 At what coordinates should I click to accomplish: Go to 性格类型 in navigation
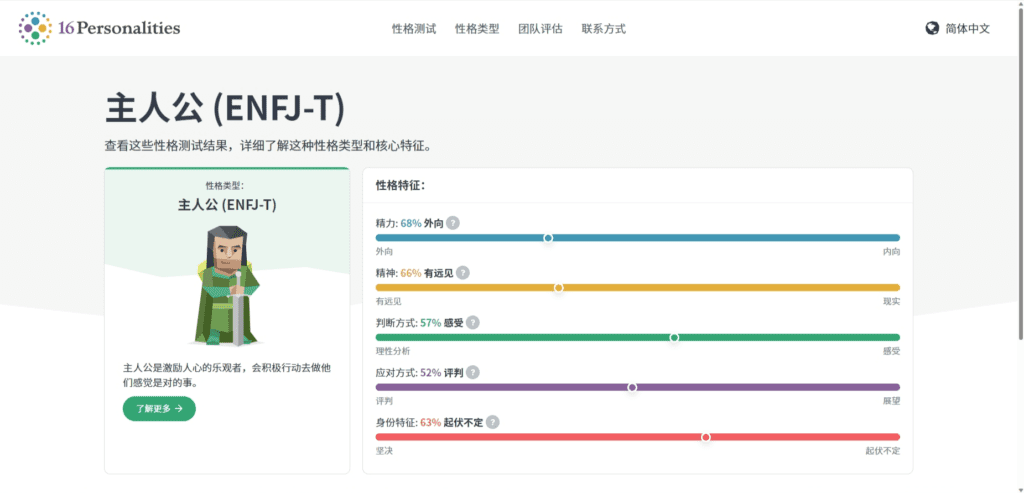pyautogui.click(x=477, y=29)
